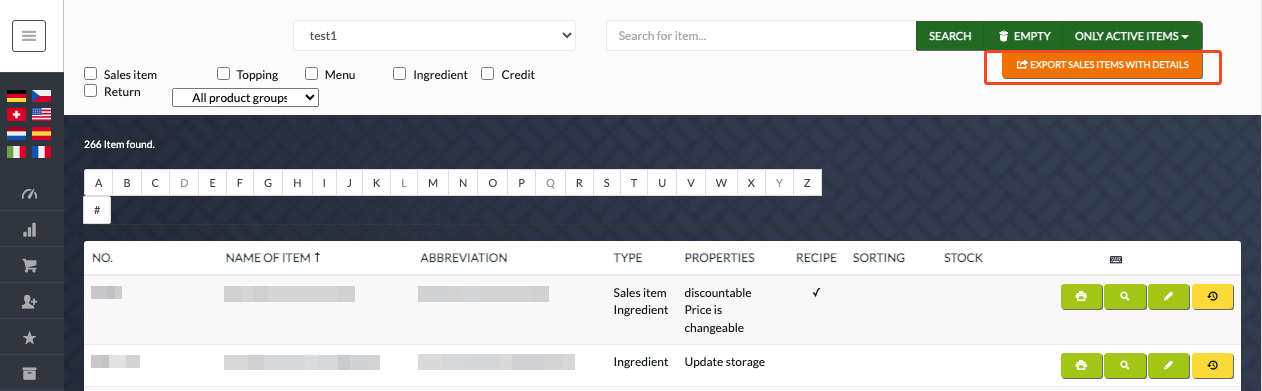The image size is (1262, 391).
Task: Open the All product groups dropdown
Action: [246, 98]
